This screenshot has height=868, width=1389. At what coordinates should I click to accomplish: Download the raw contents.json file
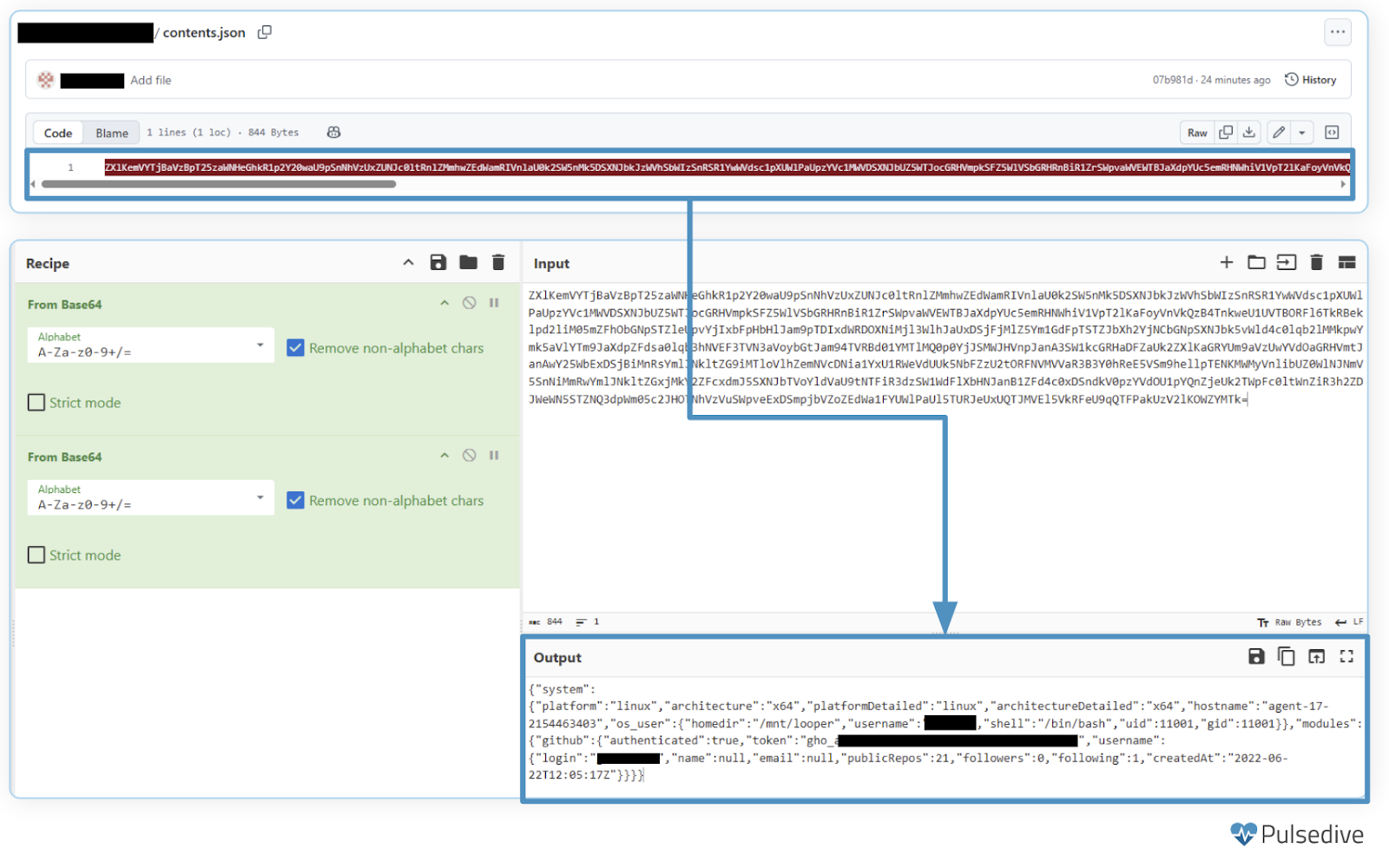(1249, 133)
